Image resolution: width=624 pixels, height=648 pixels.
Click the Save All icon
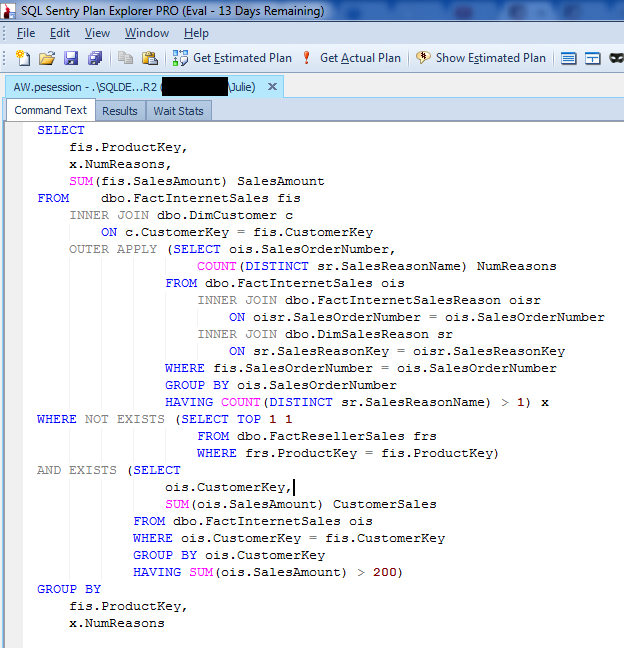pyautogui.click(x=95, y=58)
